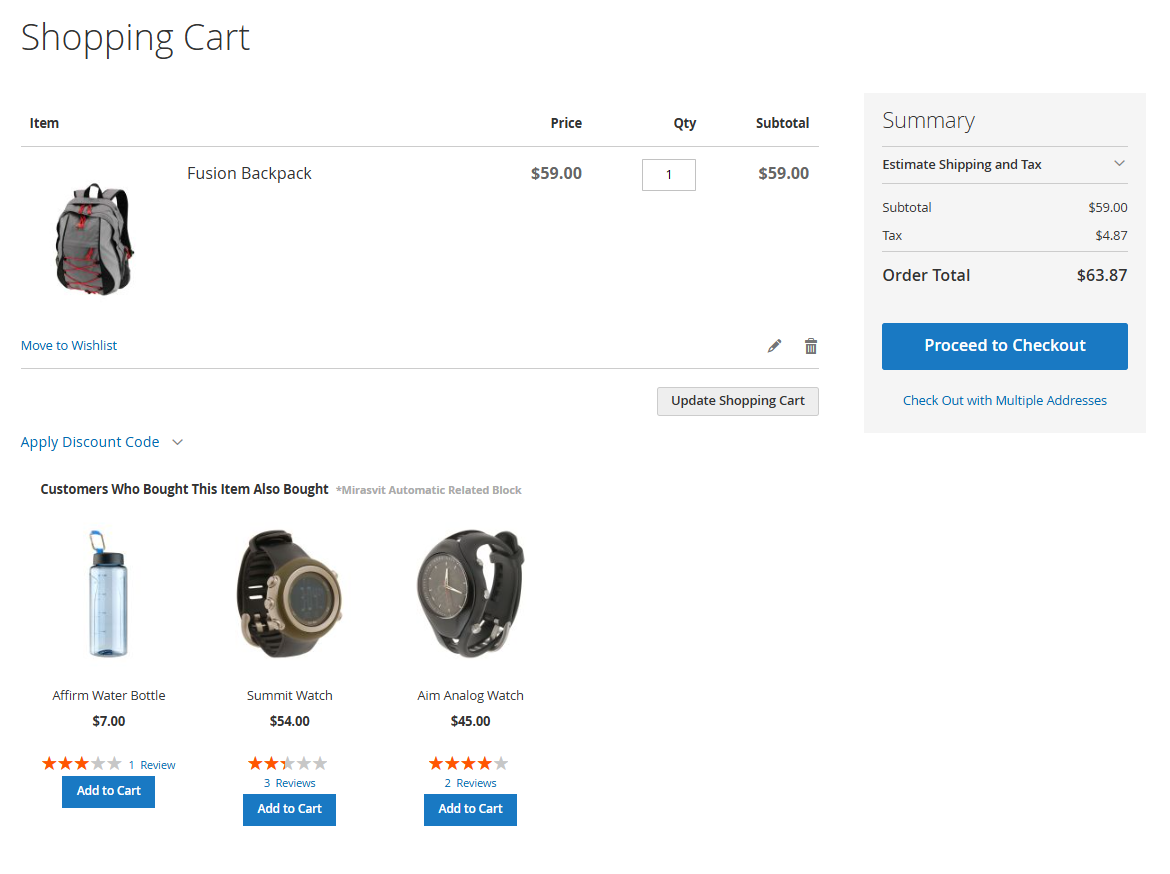Click Move to Wishlist
The height and width of the screenshot is (874, 1170).
(68, 345)
